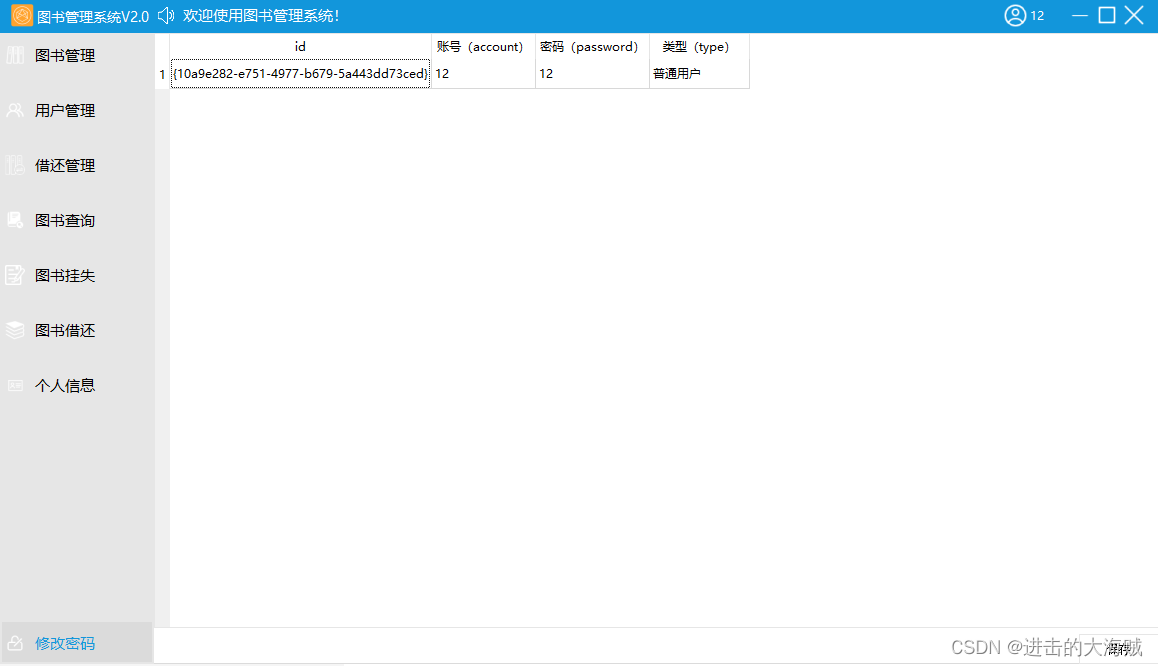
Task: Click the 用户管理 people icon
Action: coord(16,110)
